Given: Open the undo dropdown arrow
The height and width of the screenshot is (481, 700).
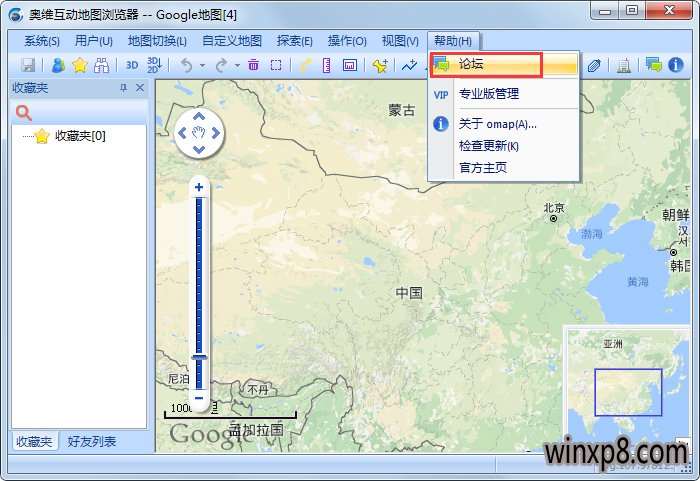Looking at the screenshot, I should [202, 66].
